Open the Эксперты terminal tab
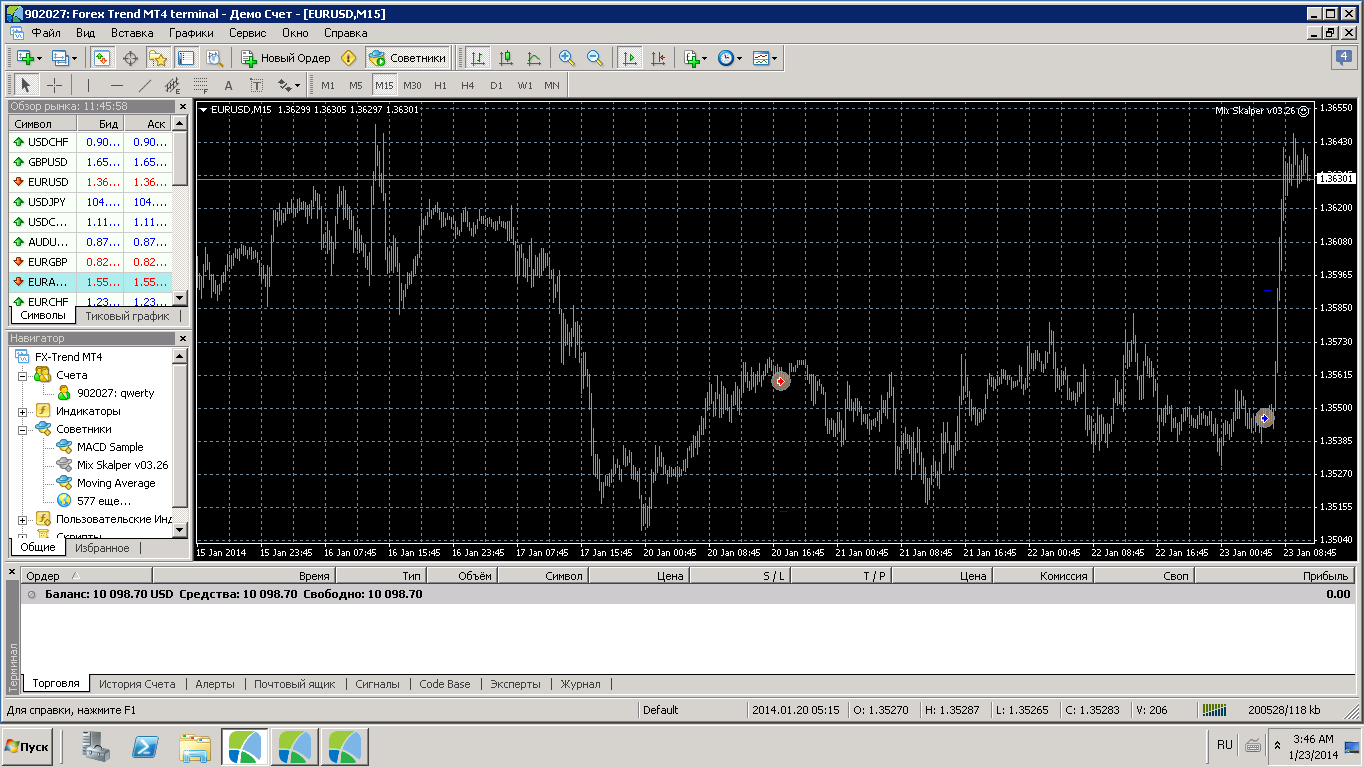This screenshot has height=768, width=1364. pos(515,684)
